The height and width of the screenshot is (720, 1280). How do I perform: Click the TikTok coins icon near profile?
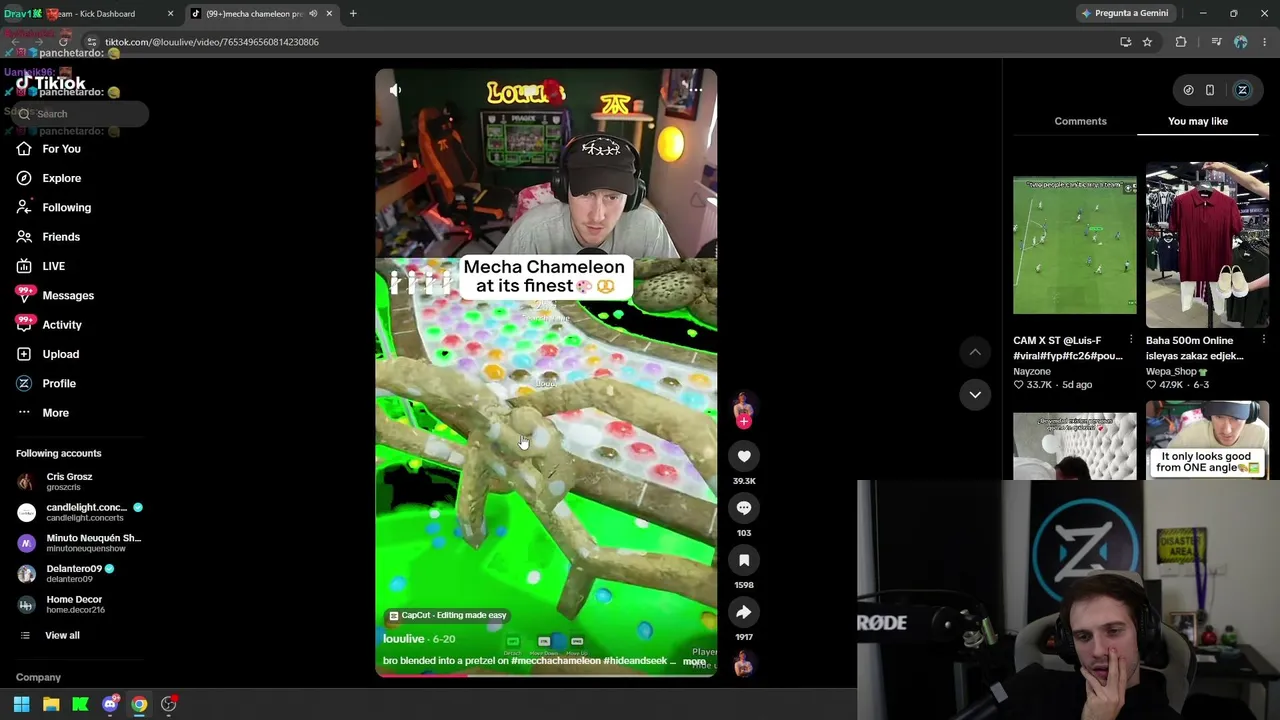coord(1188,90)
